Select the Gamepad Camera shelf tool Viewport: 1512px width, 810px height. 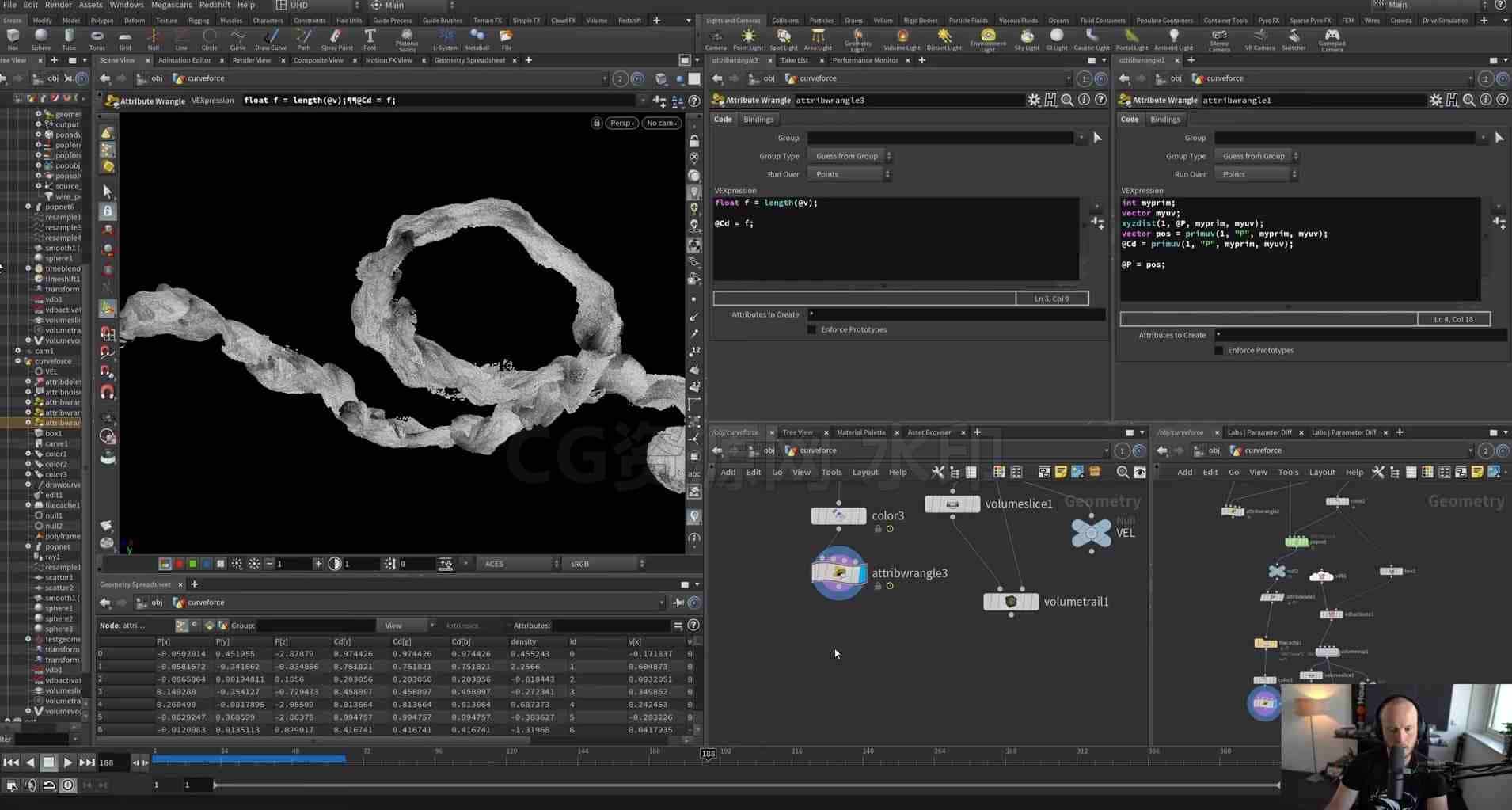tap(1332, 41)
